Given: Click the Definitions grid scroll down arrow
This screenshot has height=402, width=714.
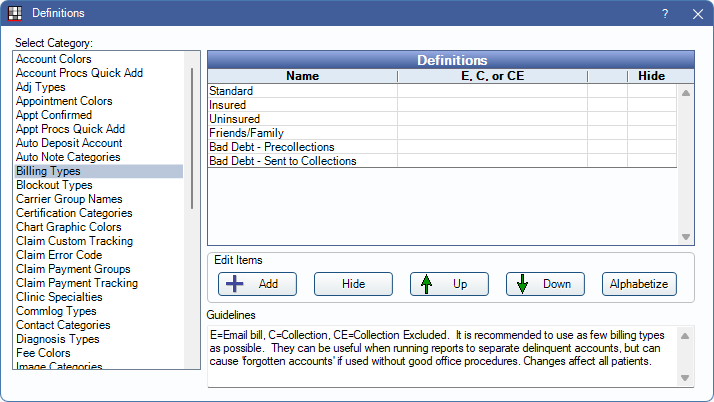Looking at the screenshot, I should [686, 237].
